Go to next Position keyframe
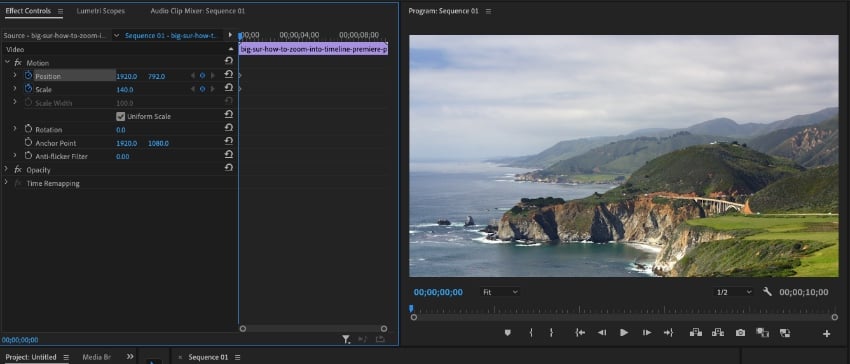 click(x=212, y=76)
